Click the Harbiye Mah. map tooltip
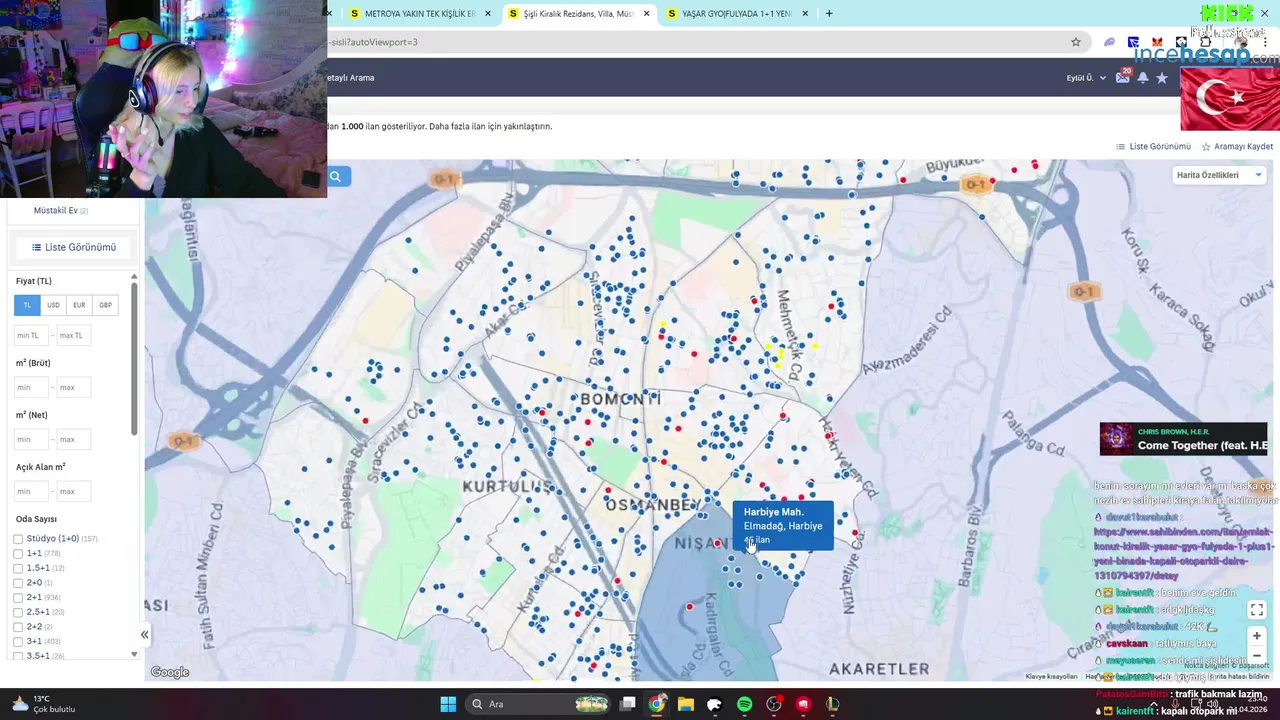Viewport: 1280px width, 720px height. (x=783, y=526)
